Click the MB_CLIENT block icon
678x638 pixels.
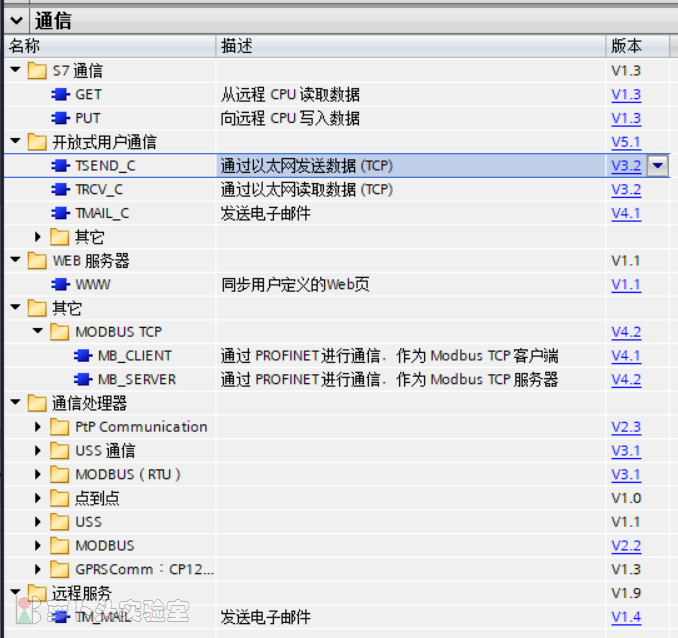83,356
